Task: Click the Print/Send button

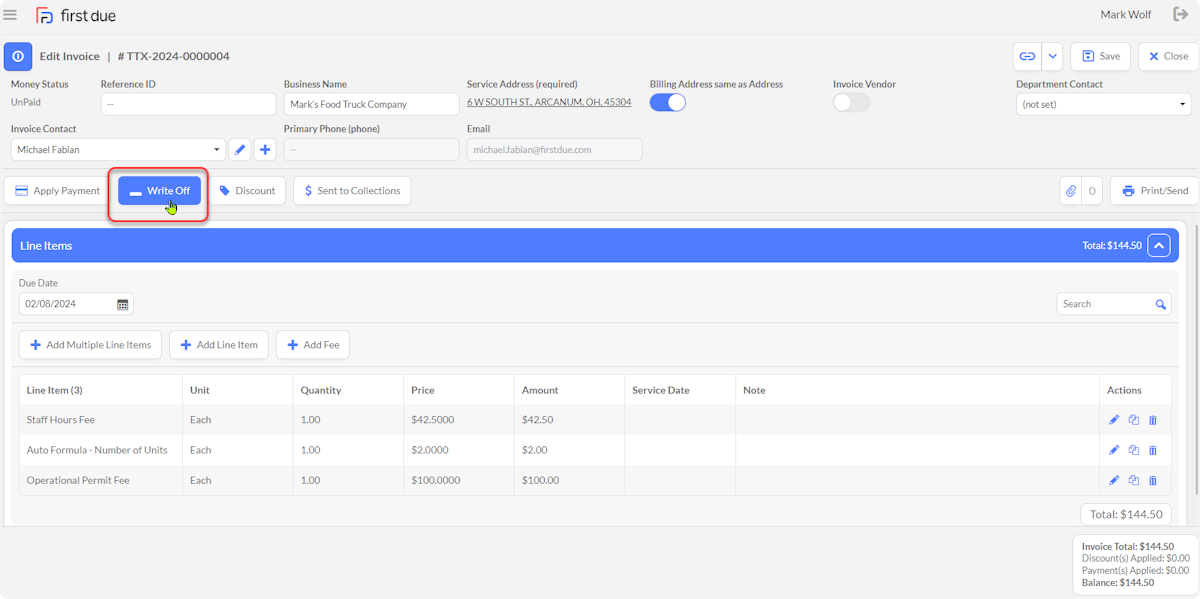Action: [1154, 191]
